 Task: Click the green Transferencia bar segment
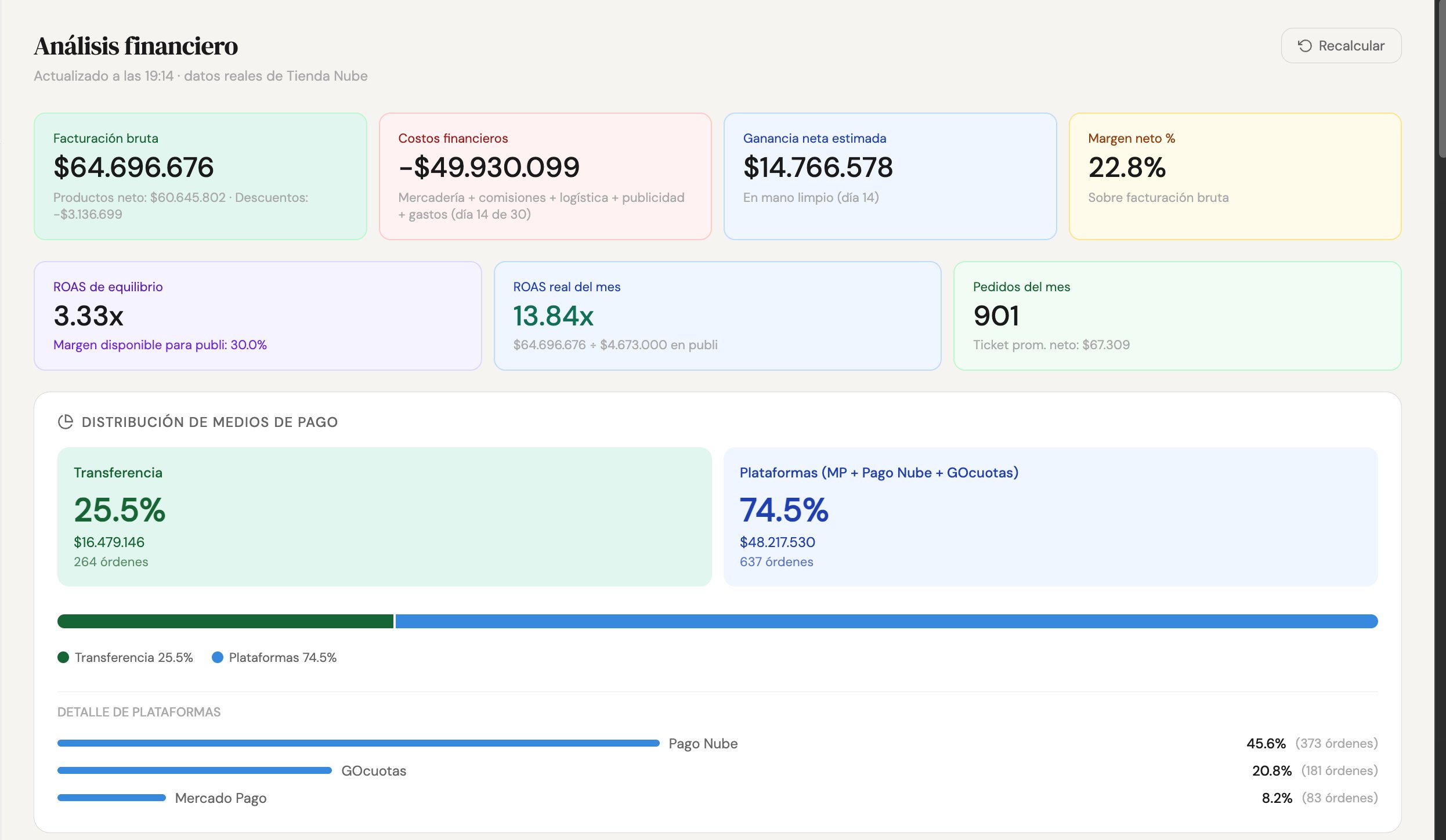point(225,621)
